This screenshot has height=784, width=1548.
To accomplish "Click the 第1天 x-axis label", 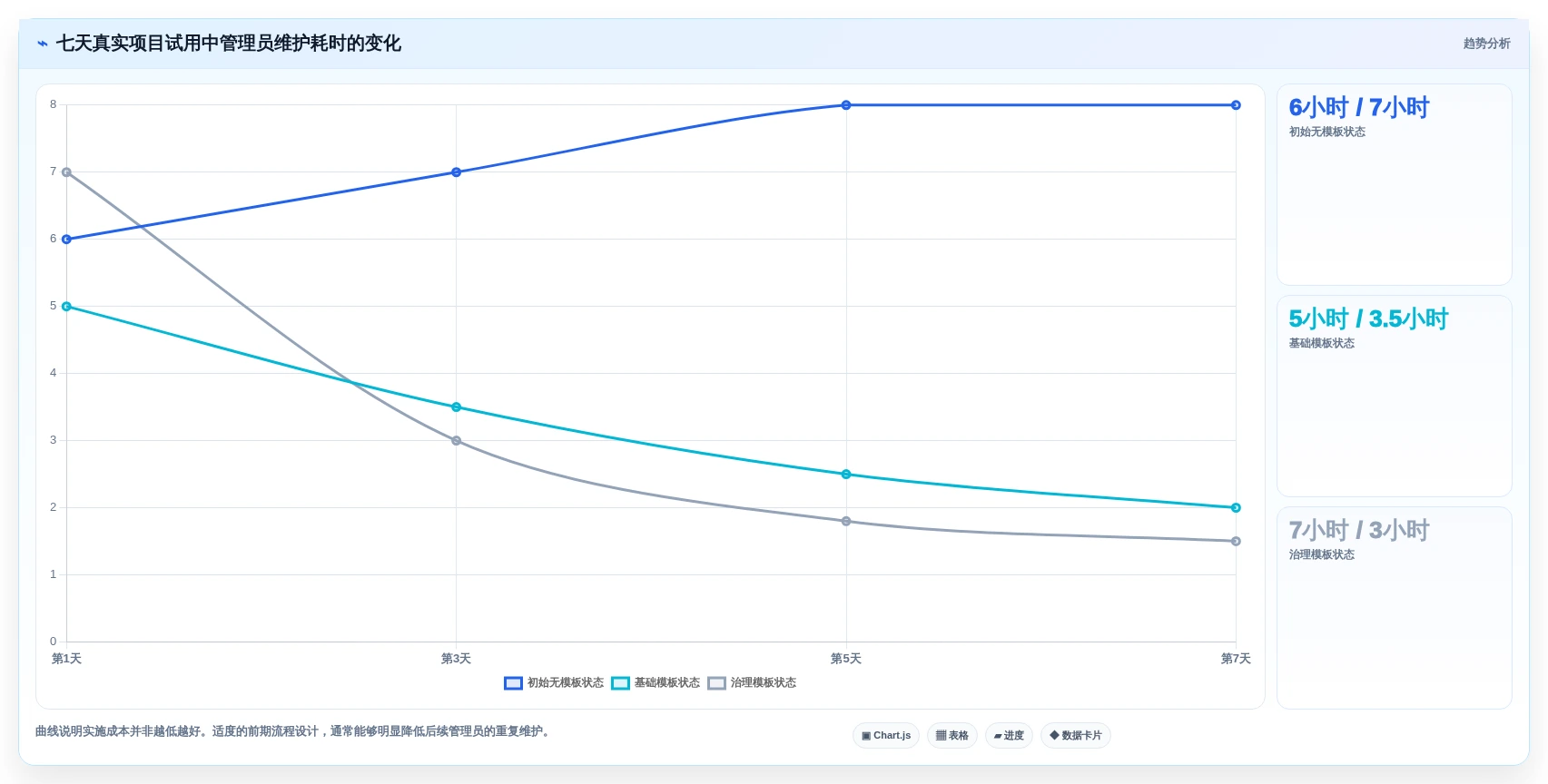I will coord(66,659).
